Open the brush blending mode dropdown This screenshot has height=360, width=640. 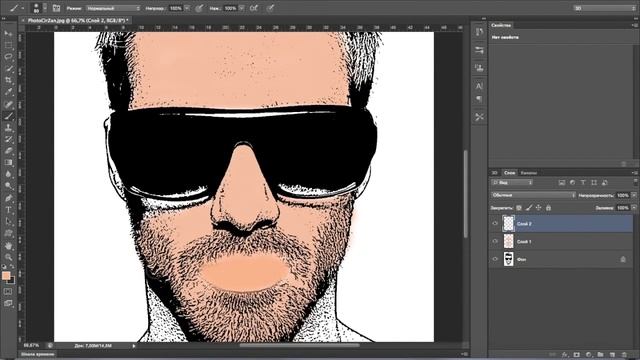(x=113, y=8)
